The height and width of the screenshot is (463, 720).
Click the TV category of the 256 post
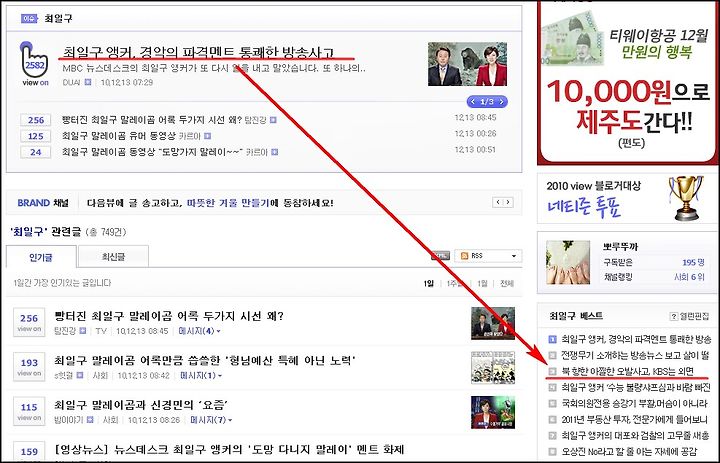pos(101,331)
